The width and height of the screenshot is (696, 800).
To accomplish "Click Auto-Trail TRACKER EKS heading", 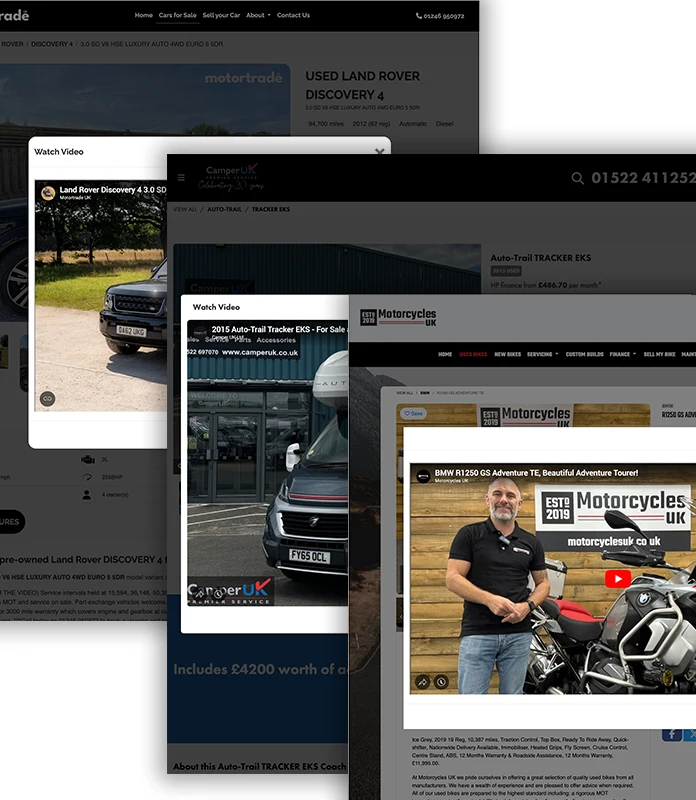I will 540,258.
